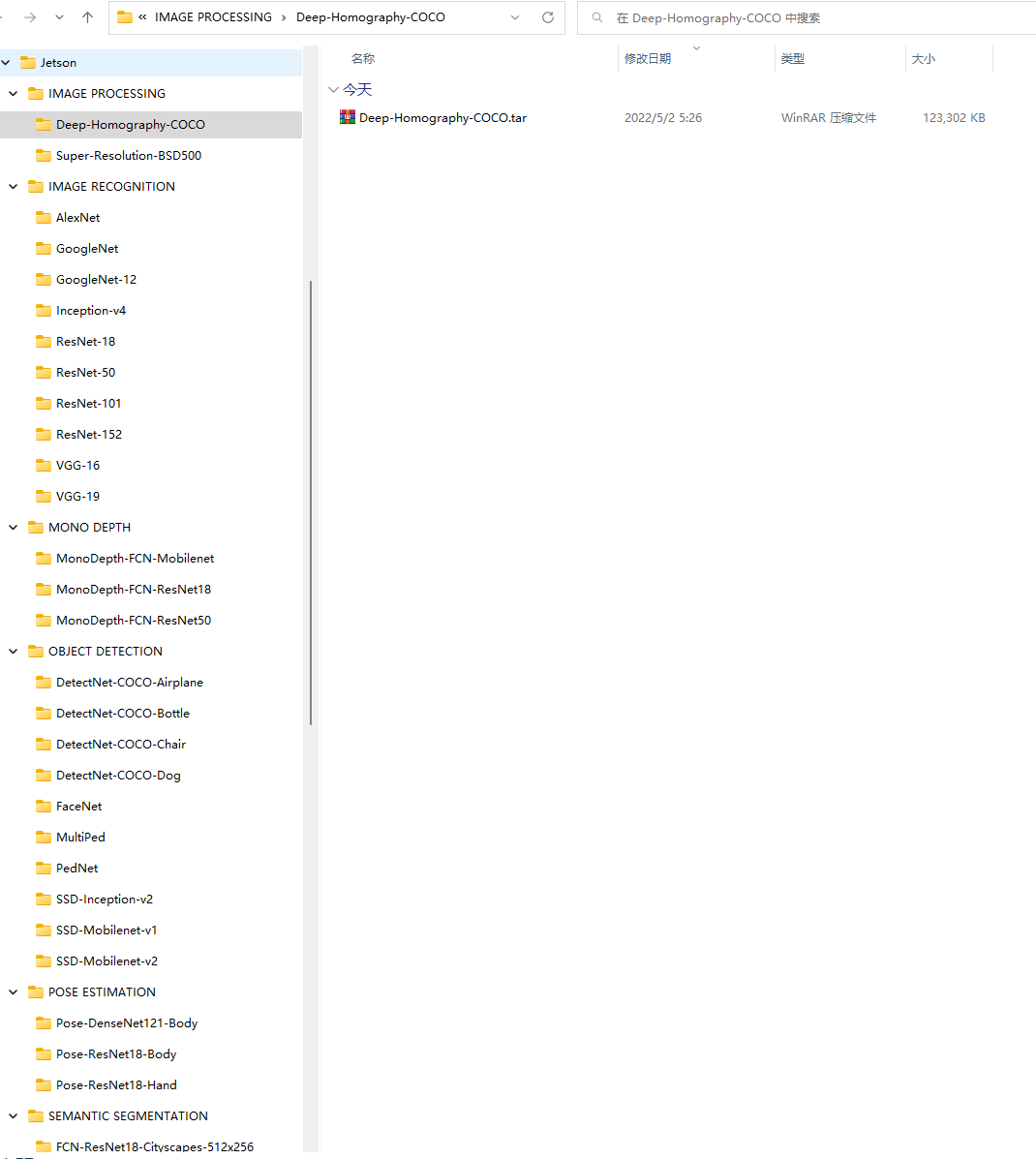Collapse the MONO DEPTH tree node
The image size is (1036, 1159).
[13, 528]
